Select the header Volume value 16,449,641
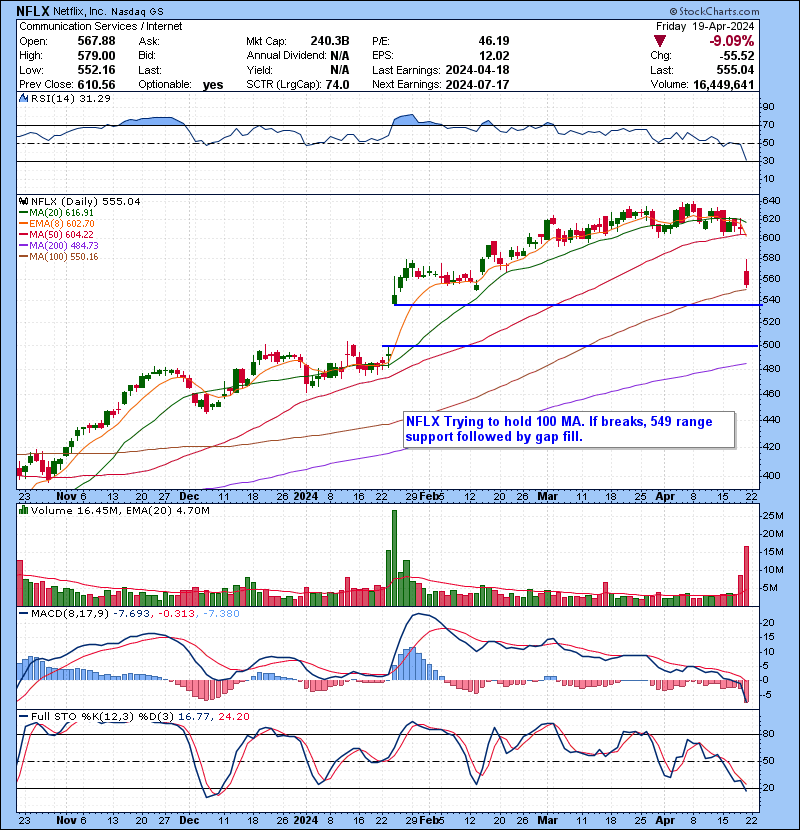 coord(724,84)
